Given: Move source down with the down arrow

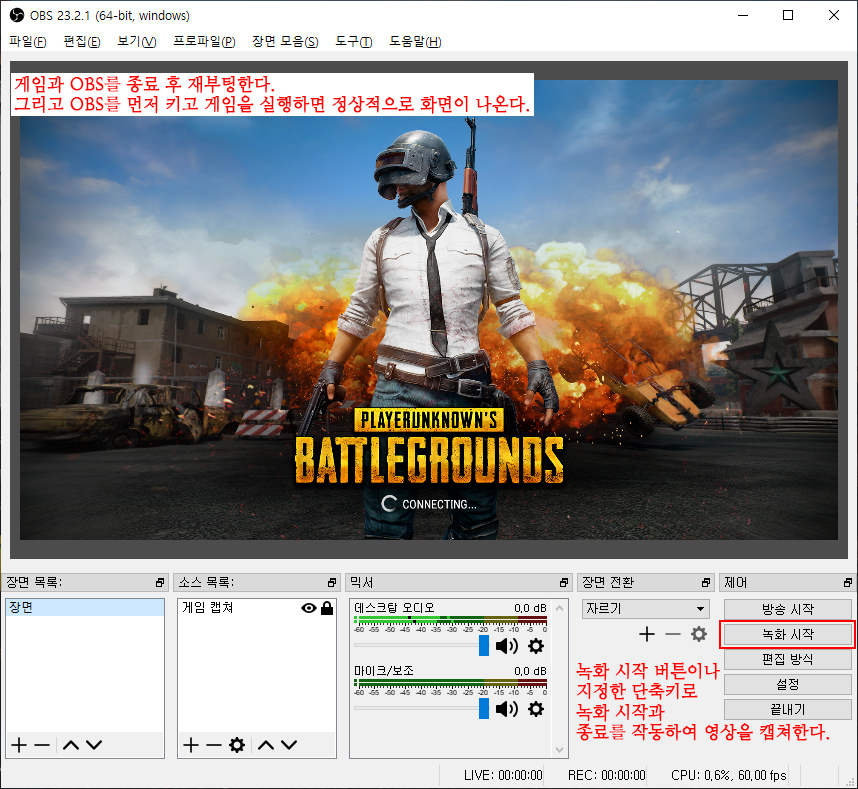Looking at the screenshot, I should click(289, 745).
